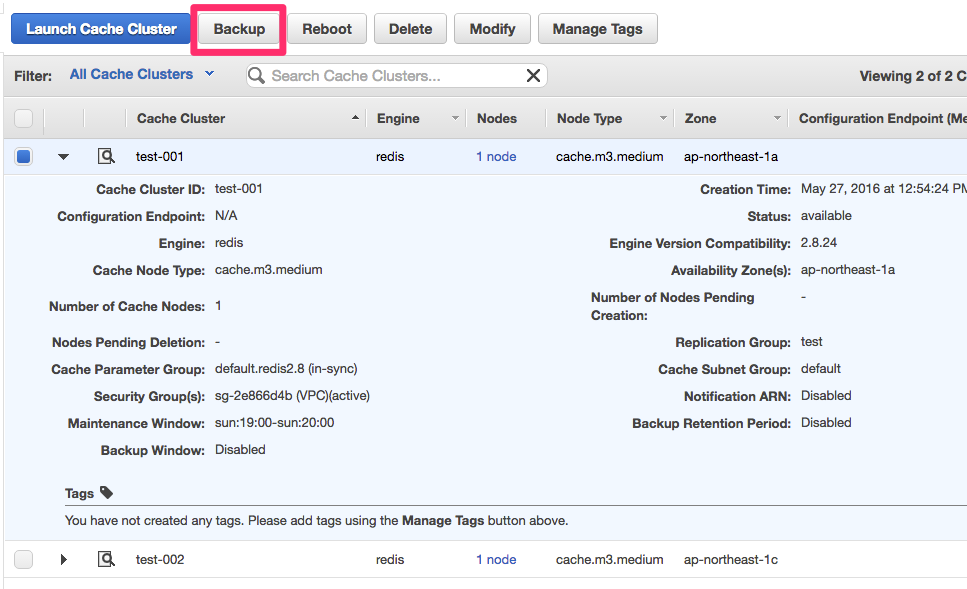Expand the test-002 row details

tap(63, 559)
